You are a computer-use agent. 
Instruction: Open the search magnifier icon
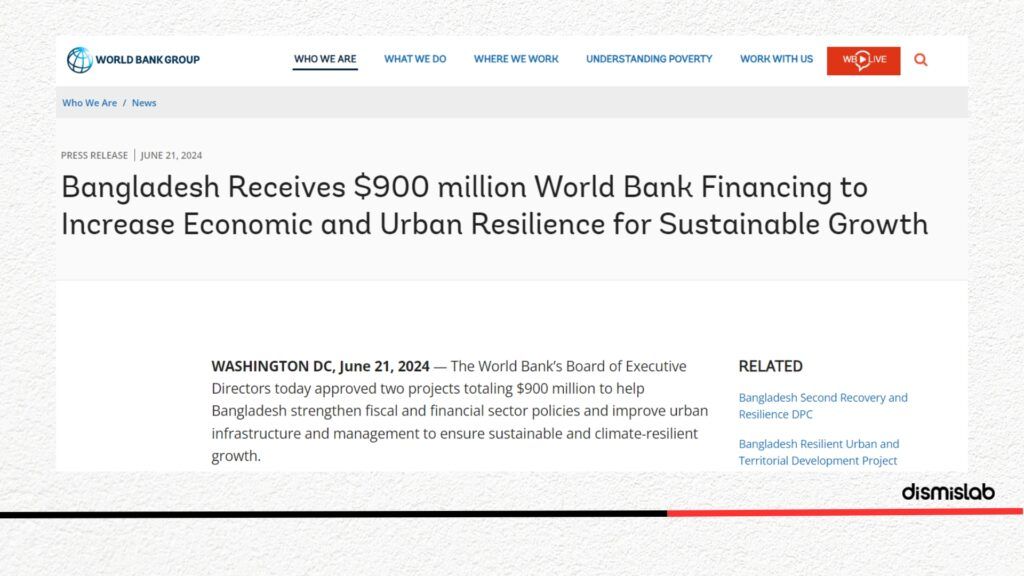point(921,60)
